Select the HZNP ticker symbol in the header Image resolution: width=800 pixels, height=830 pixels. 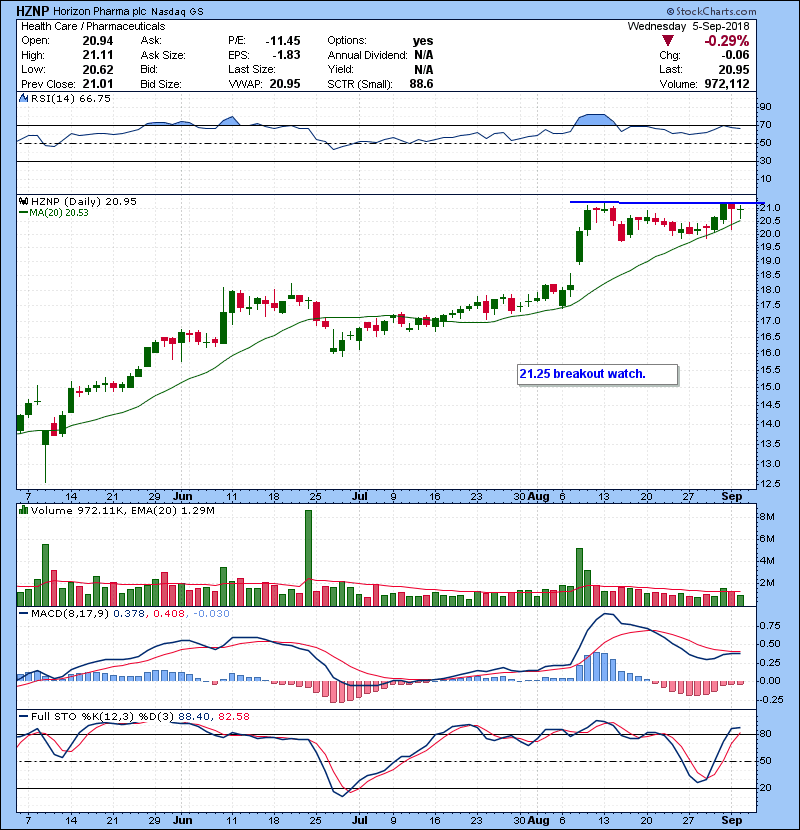coord(33,11)
